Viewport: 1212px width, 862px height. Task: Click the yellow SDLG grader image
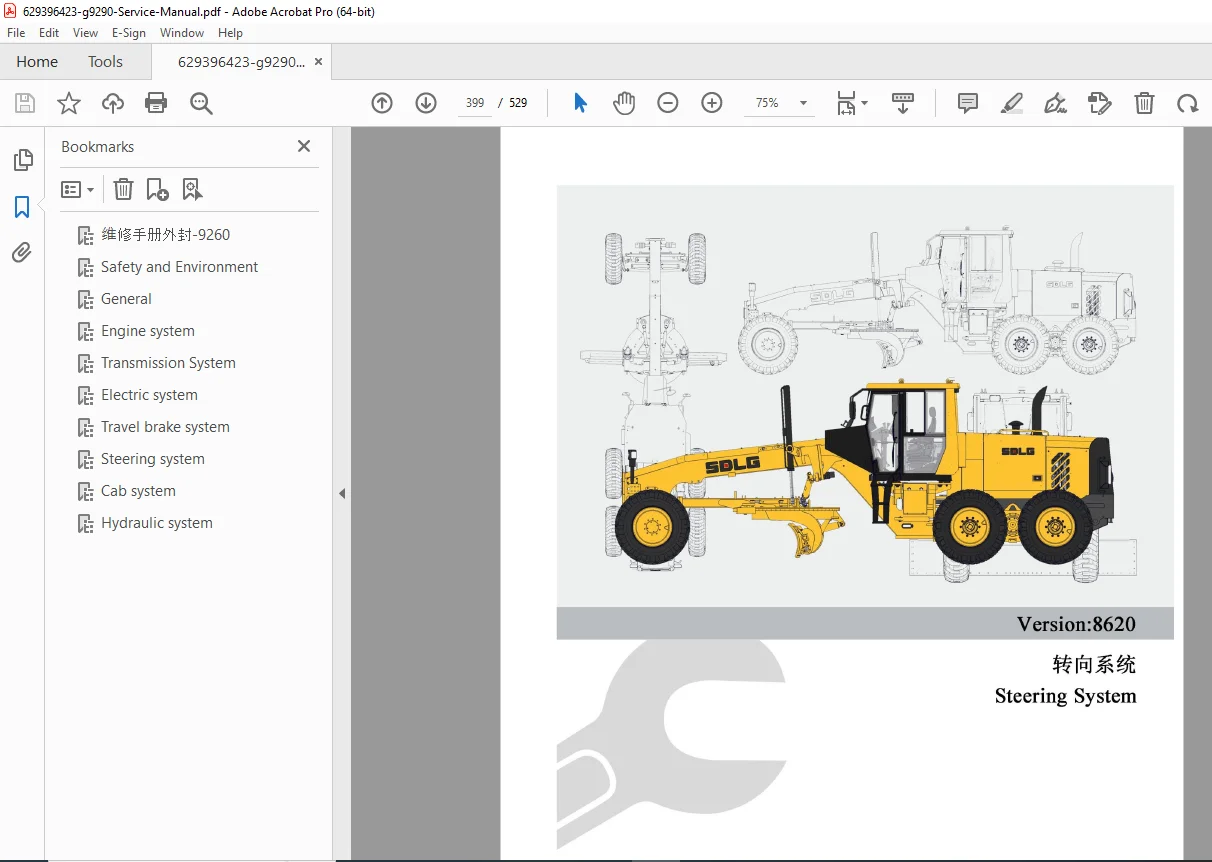point(862,473)
